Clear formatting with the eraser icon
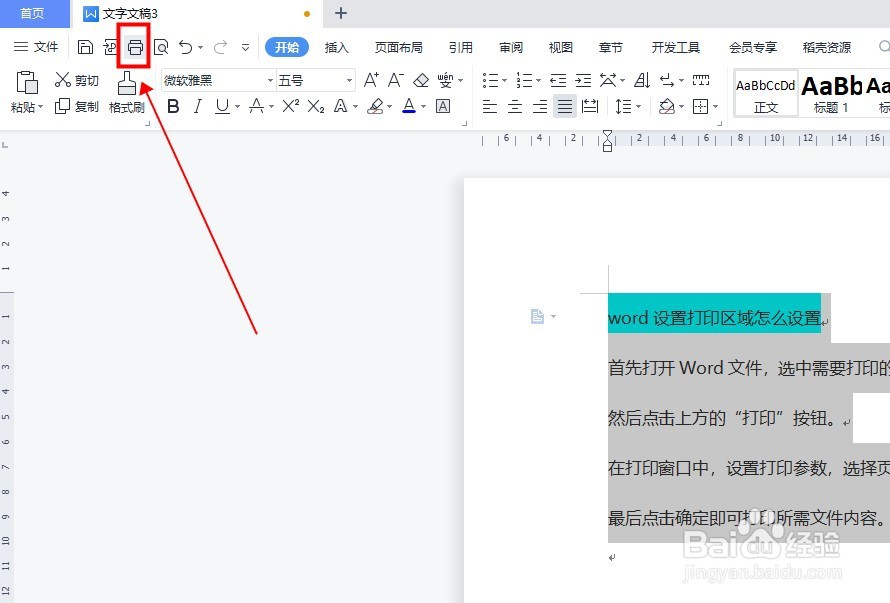 click(421, 81)
